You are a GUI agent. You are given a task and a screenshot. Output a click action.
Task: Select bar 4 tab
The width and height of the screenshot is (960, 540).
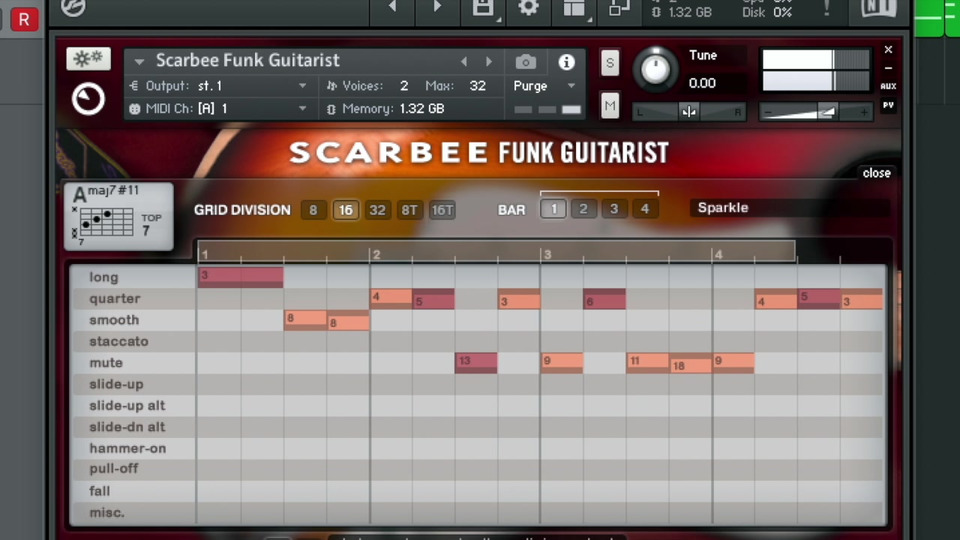pyautogui.click(x=645, y=209)
